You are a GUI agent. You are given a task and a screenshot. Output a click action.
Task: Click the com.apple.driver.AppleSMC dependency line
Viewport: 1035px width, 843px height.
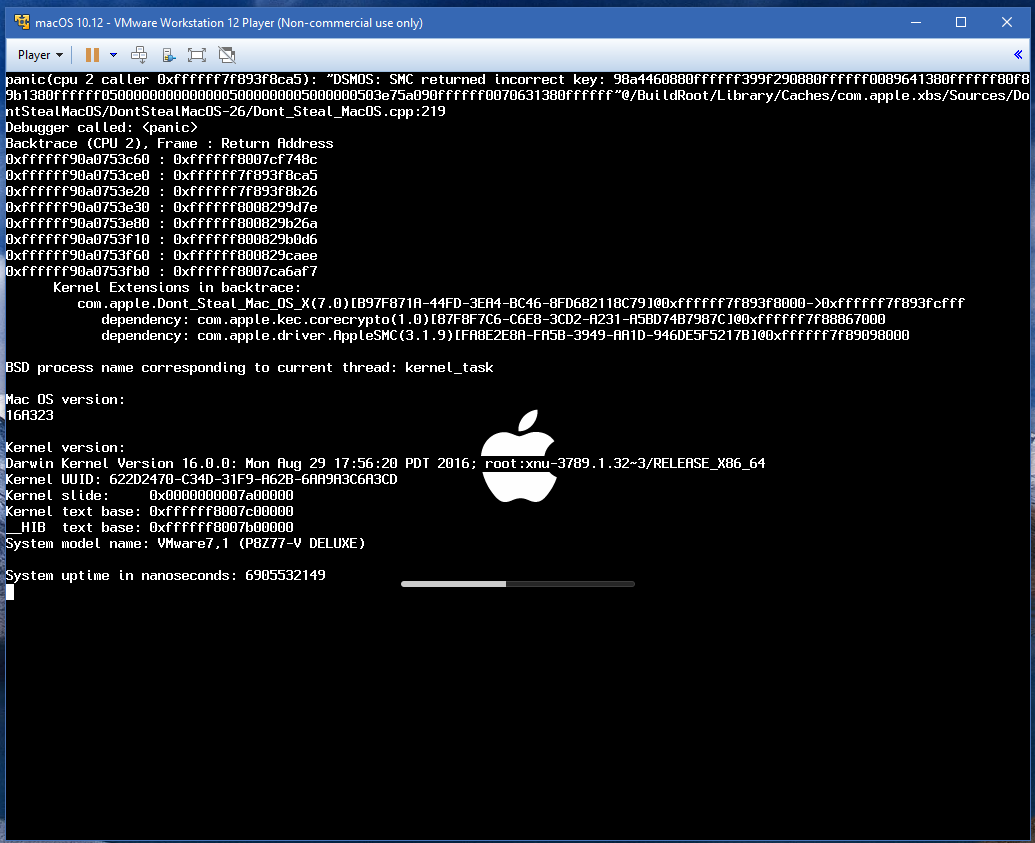pyautogui.click(x=505, y=335)
